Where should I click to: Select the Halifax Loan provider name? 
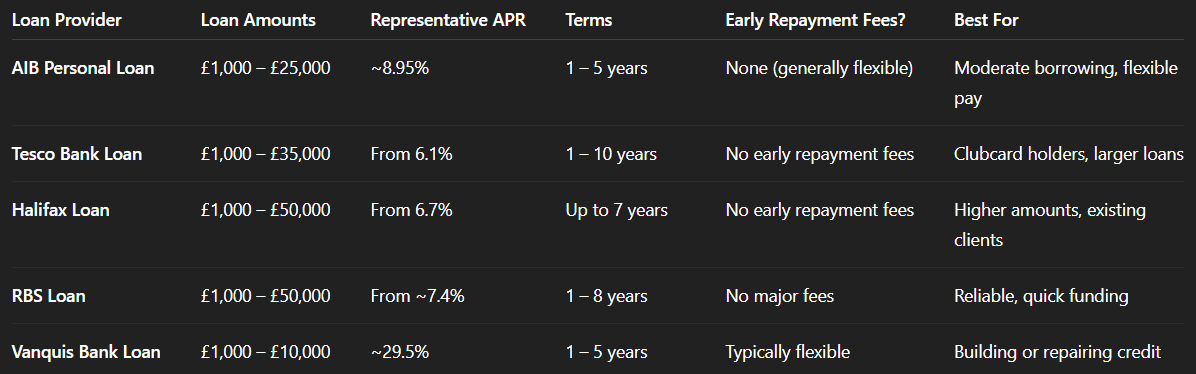point(61,210)
